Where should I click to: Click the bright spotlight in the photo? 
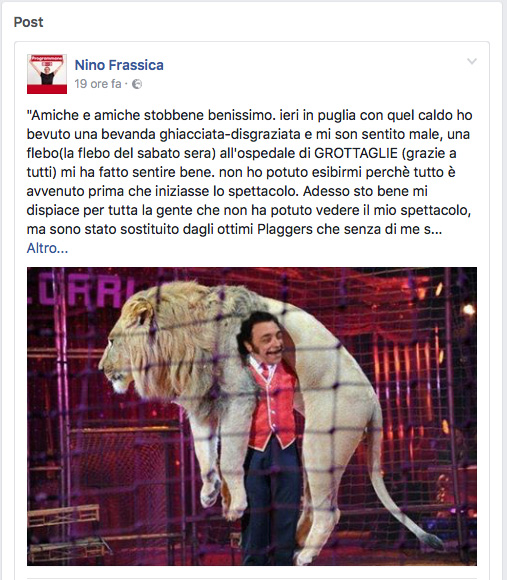pyautogui.click(x=468, y=309)
